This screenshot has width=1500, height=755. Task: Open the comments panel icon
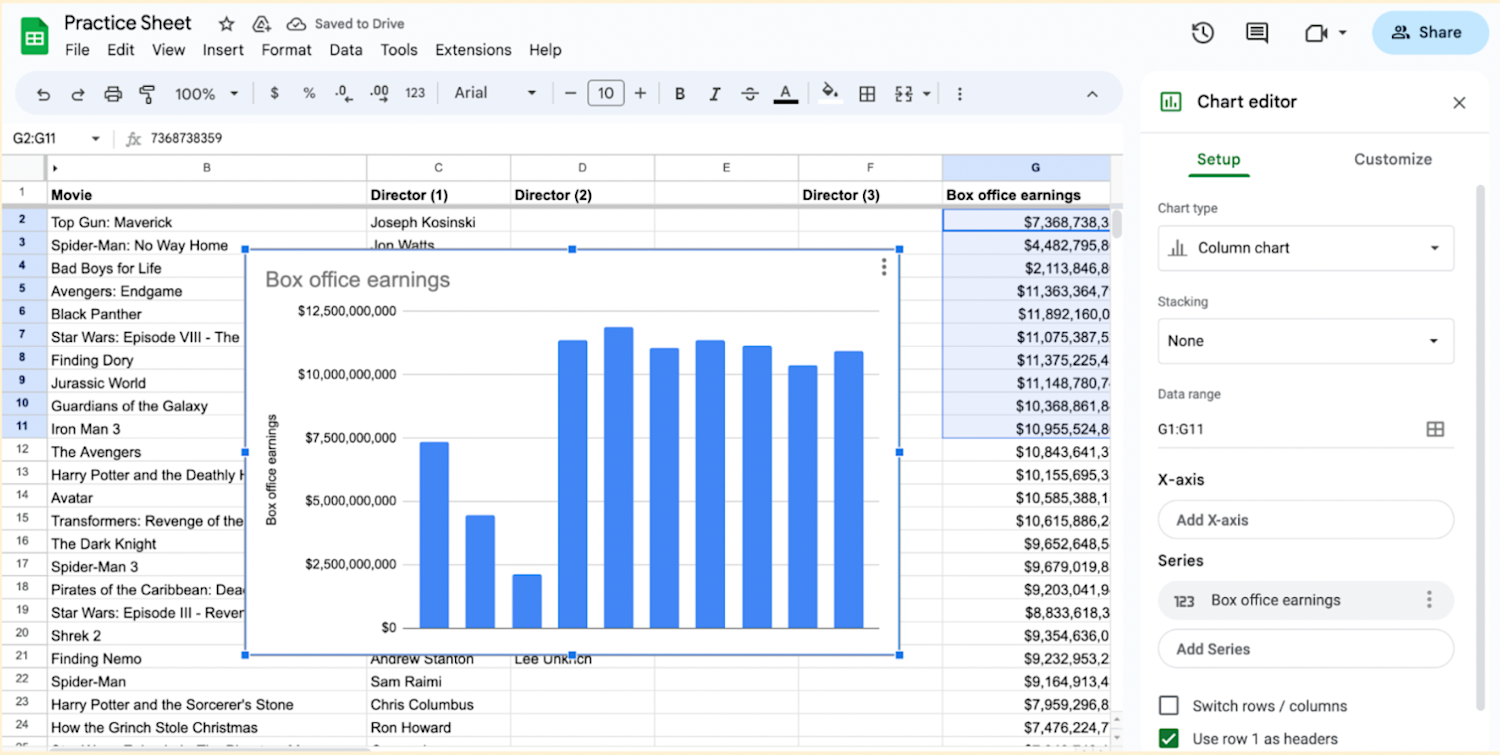tap(1257, 33)
